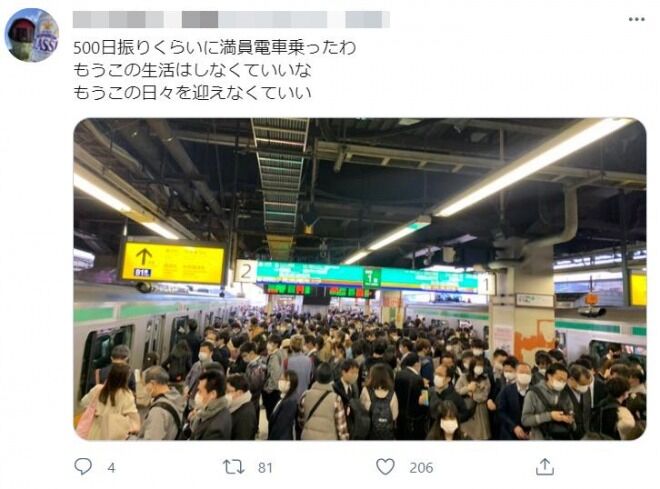Click the likes count 206
Screen dimensions: 660x489
tap(421, 468)
